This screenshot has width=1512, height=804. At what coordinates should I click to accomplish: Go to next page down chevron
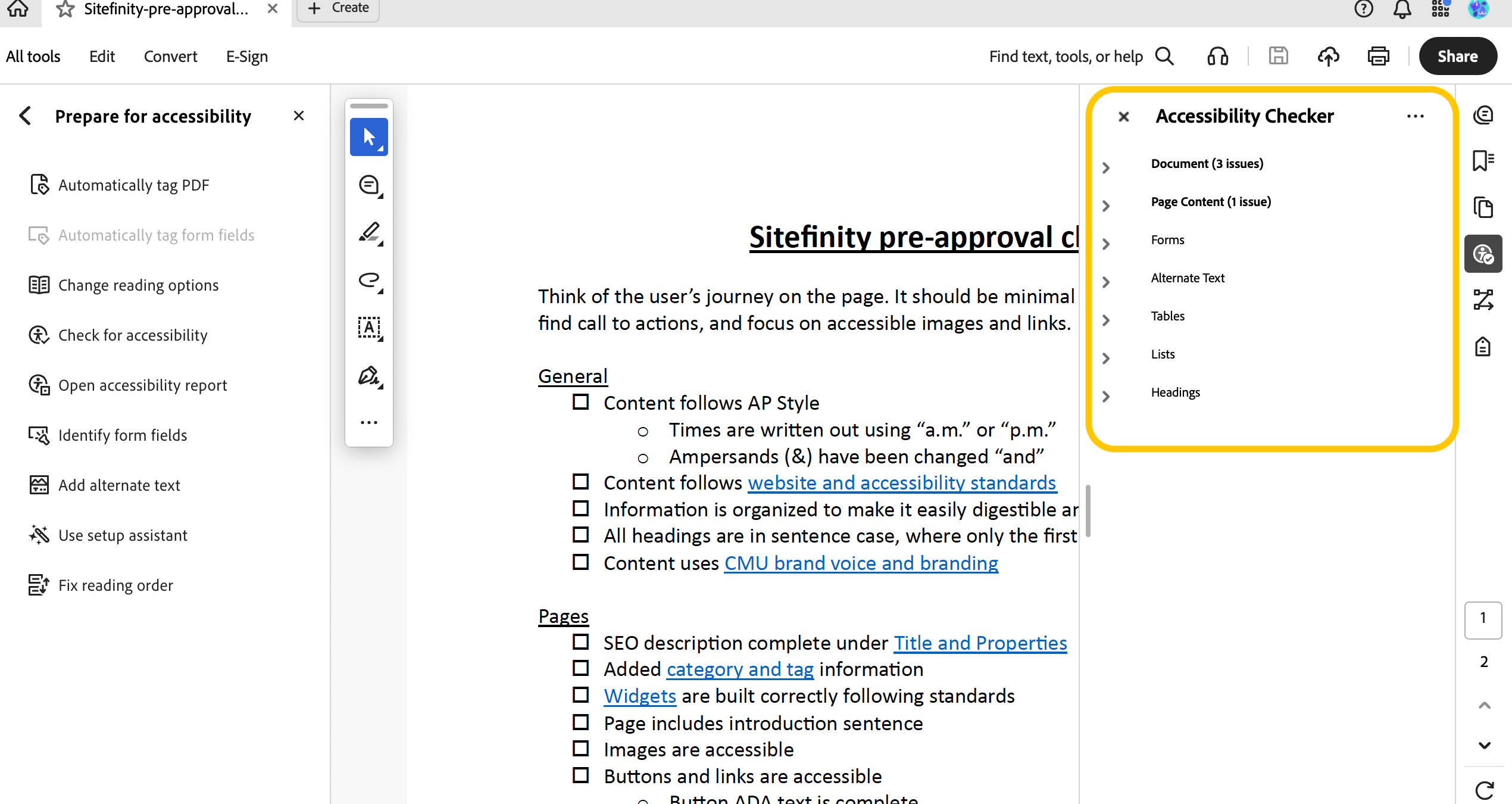(x=1484, y=745)
